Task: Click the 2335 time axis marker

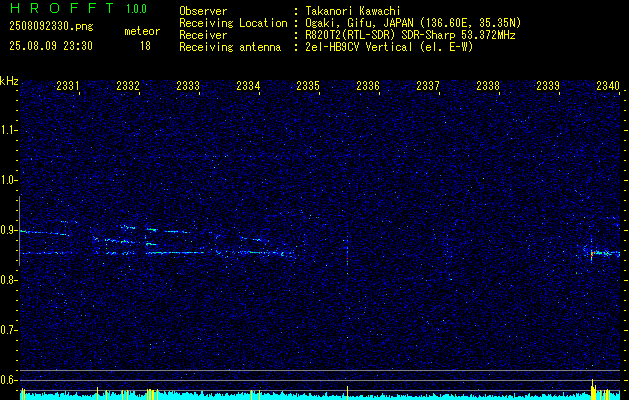Action: click(308, 85)
